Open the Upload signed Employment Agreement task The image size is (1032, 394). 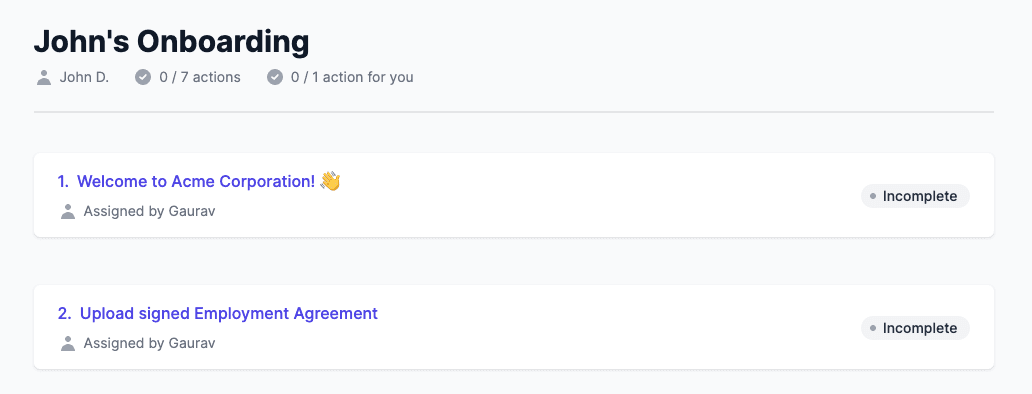[x=228, y=314]
